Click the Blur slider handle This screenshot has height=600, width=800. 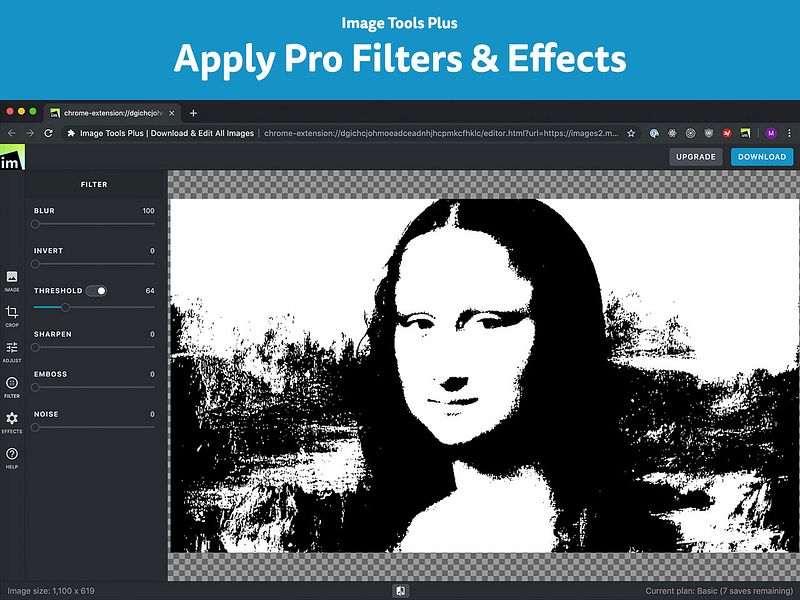(x=35, y=224)
